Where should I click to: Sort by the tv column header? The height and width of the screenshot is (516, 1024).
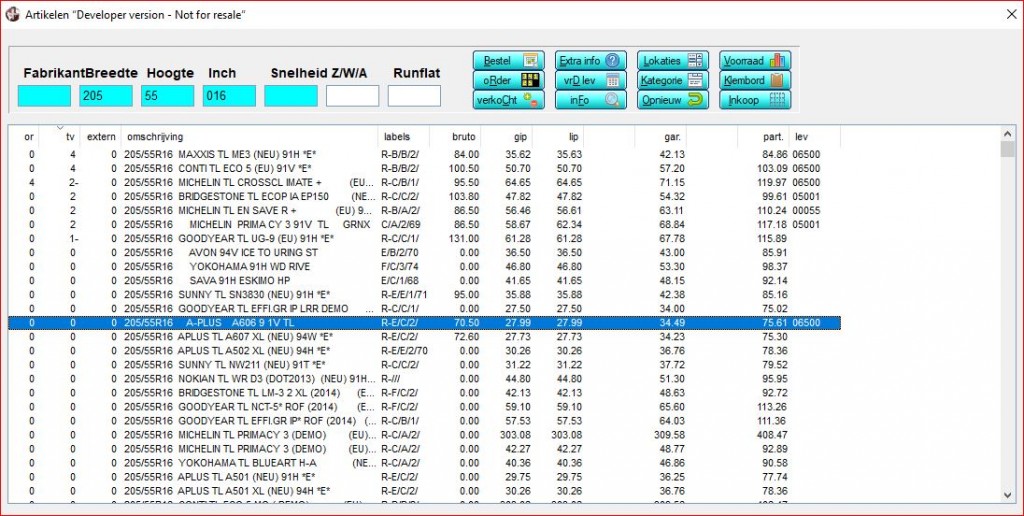point(70,137)
